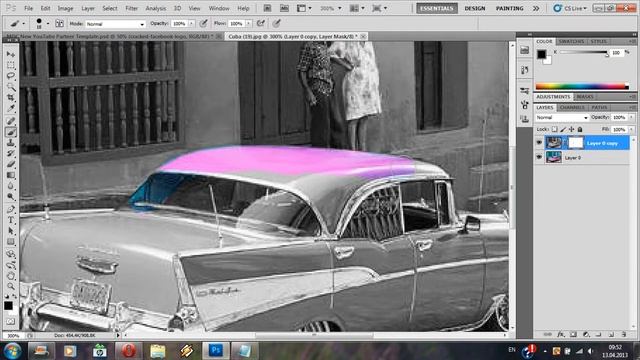Enable airbrush mode
The height and width of the screenshot is (360, 640).
tap(260, 24)
